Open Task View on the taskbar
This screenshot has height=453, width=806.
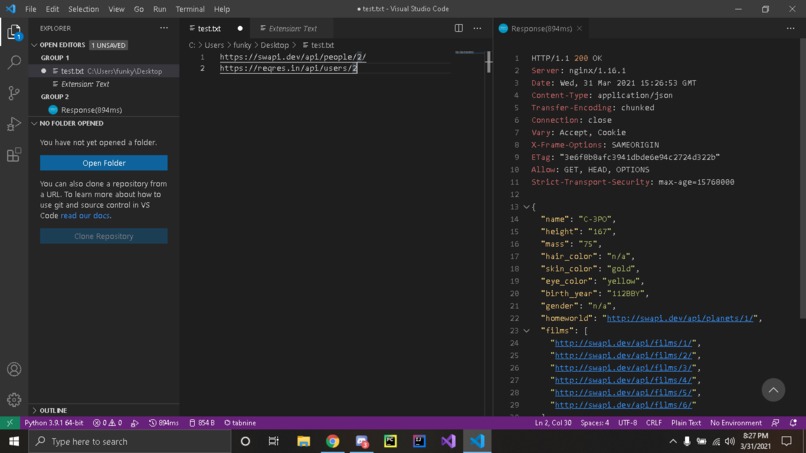click(x=273, y=441)
